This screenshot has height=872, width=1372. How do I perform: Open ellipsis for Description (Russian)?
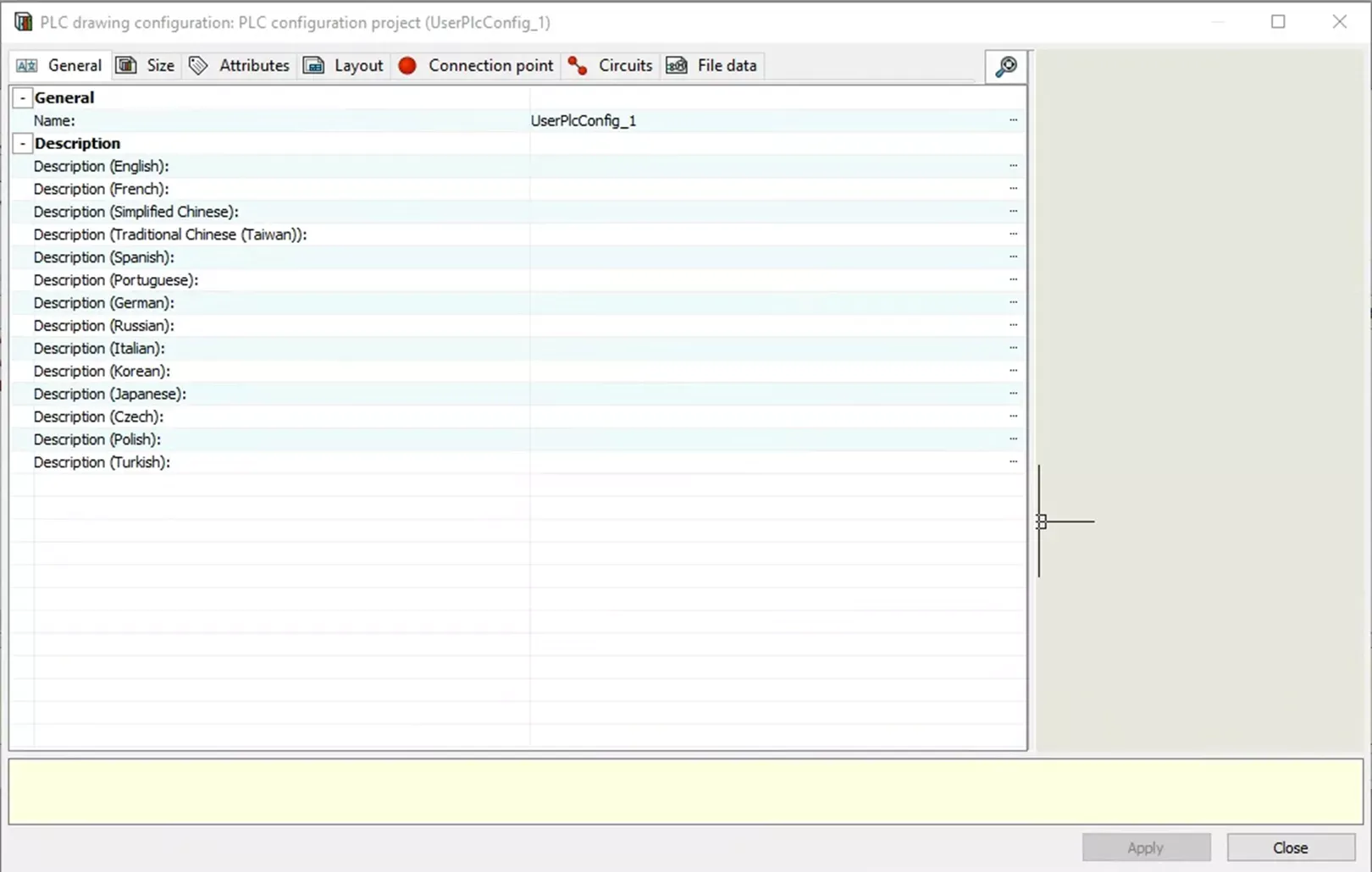click(1013, 326)
